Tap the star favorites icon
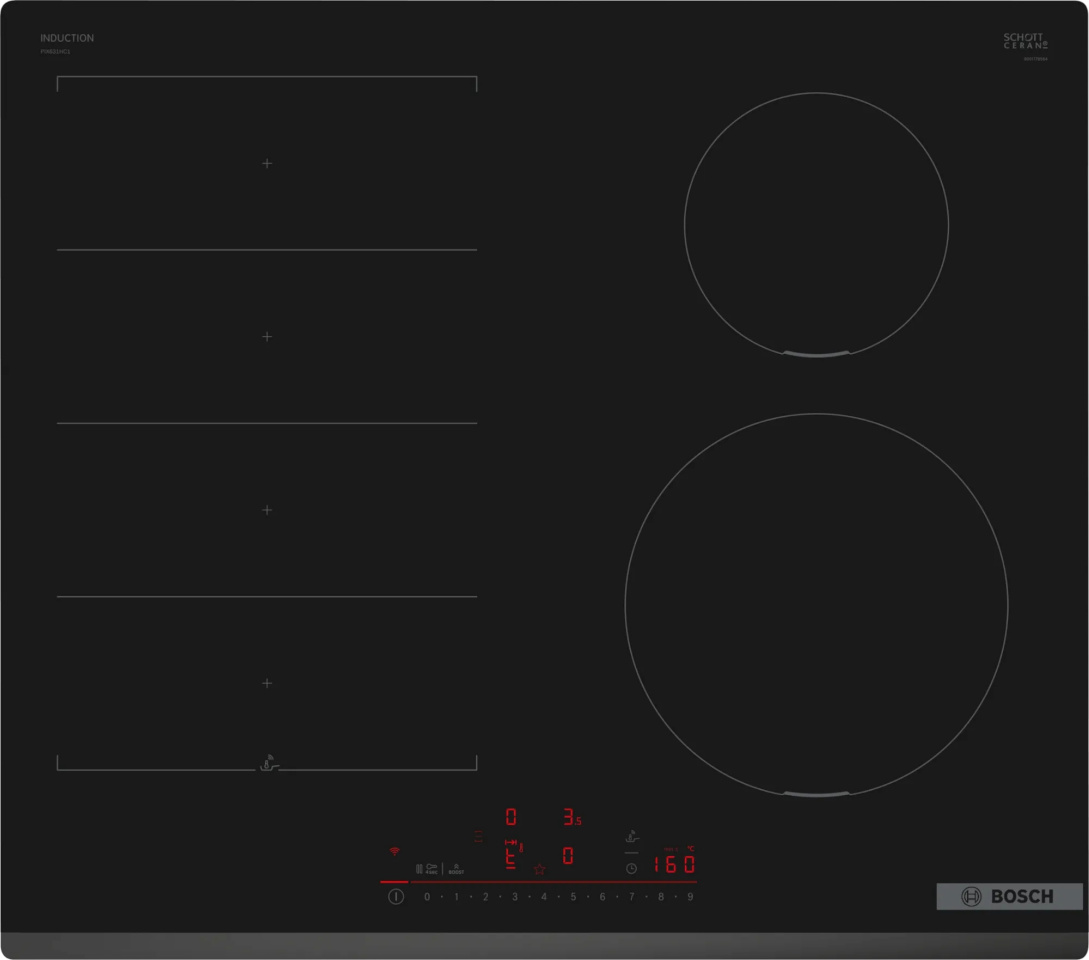This screenshot has width=1089, height=960. click(x=539, y=868)
